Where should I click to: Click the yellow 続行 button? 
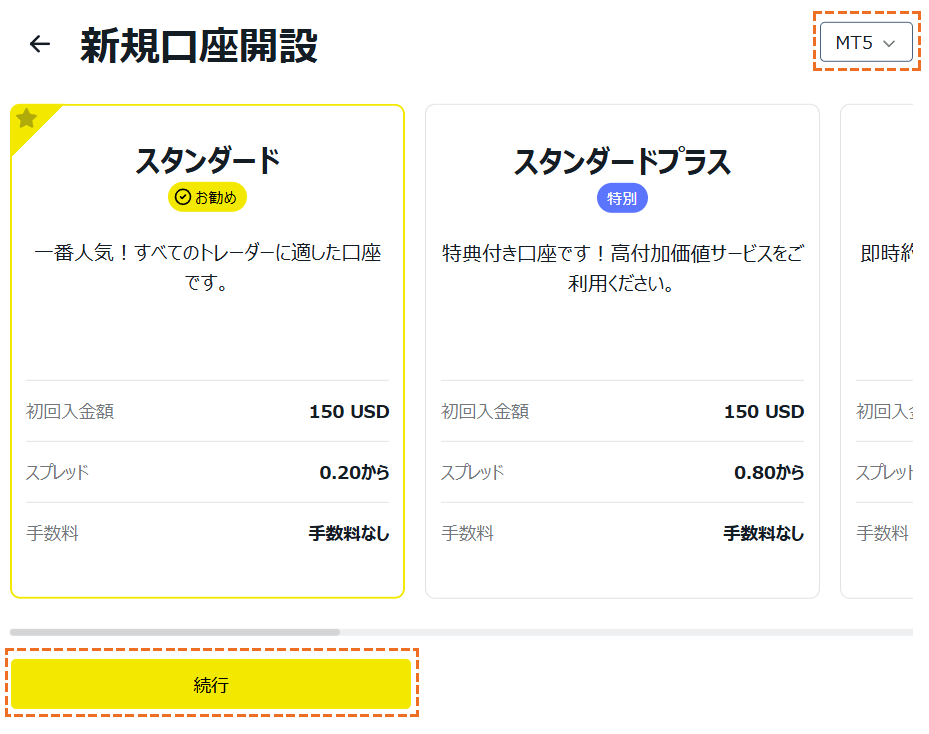pos(211,684)
